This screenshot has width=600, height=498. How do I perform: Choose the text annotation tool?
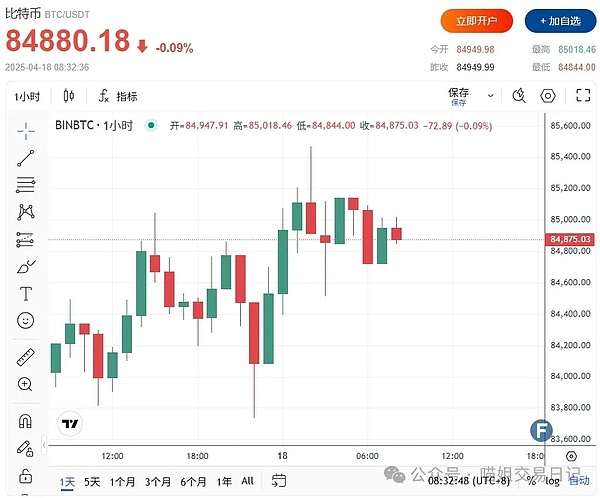click(x=26, y=294)
